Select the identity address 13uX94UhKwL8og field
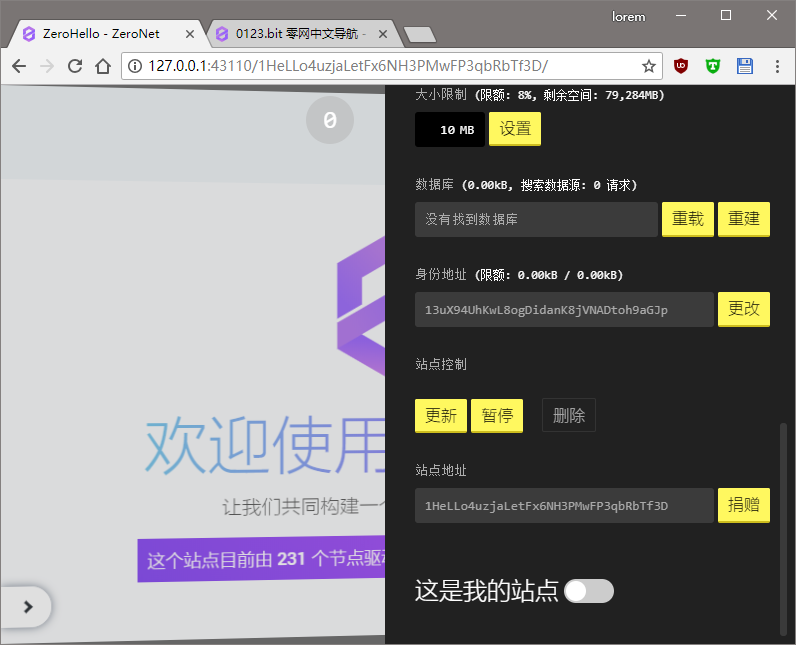The width and height of the screenshot is (796, 645). pyautogui.click(x=564, y=309)
